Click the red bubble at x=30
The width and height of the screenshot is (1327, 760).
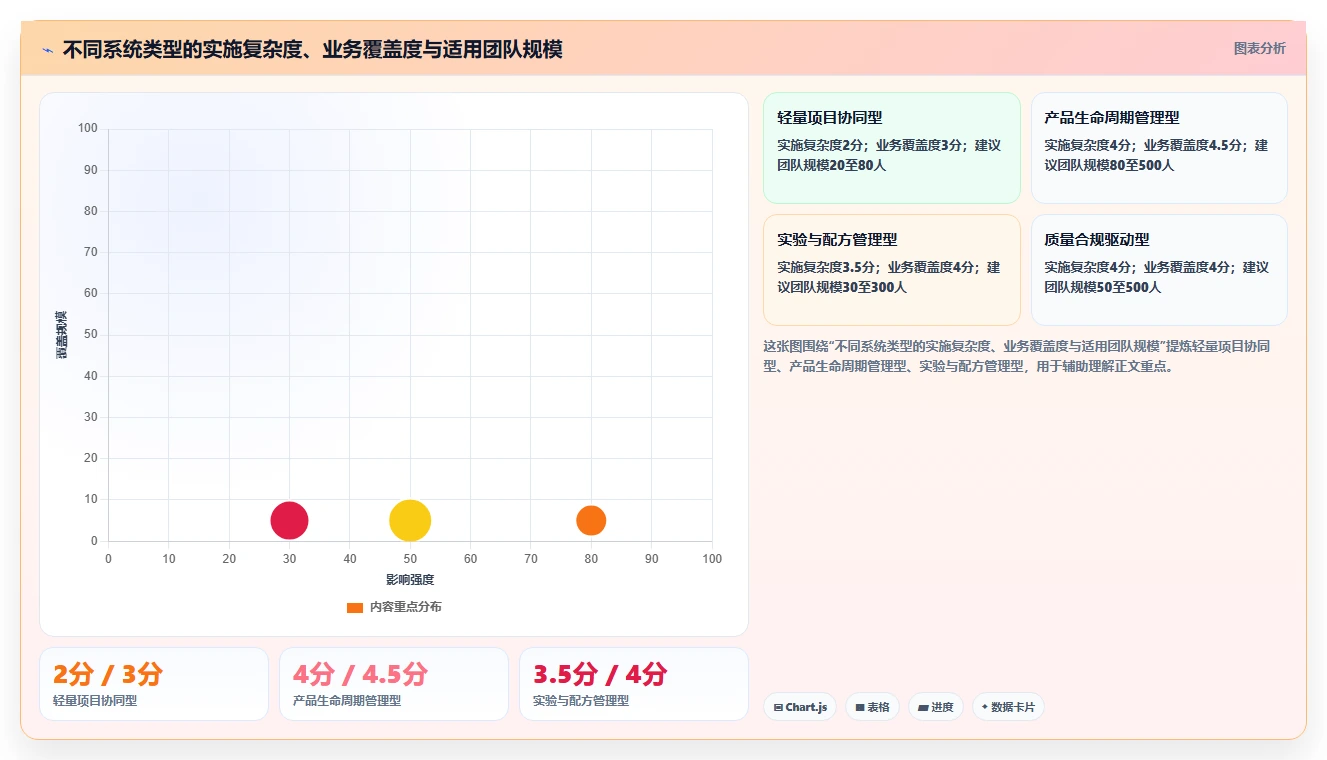[x=289, y=520]
